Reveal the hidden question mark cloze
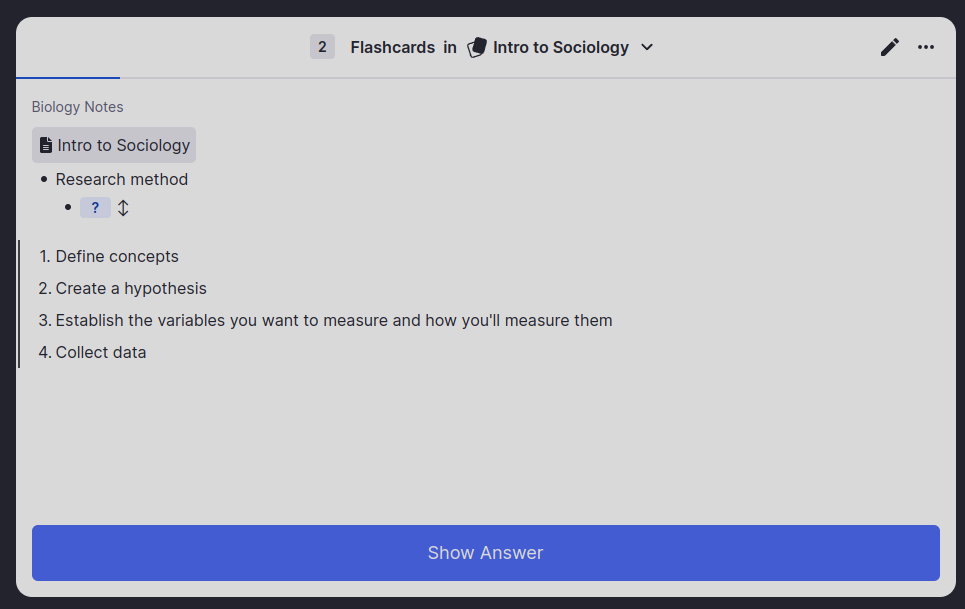The image size is (965, 609). pyautogui.click(x=95, y=208)
